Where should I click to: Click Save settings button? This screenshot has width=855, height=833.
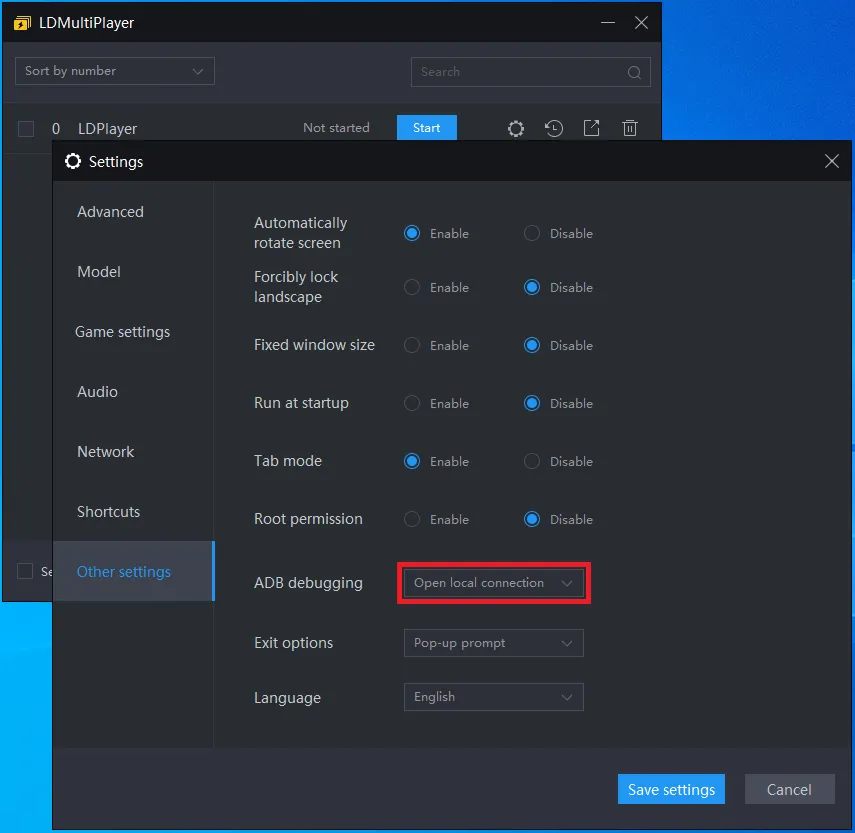[x=671, y=789]
